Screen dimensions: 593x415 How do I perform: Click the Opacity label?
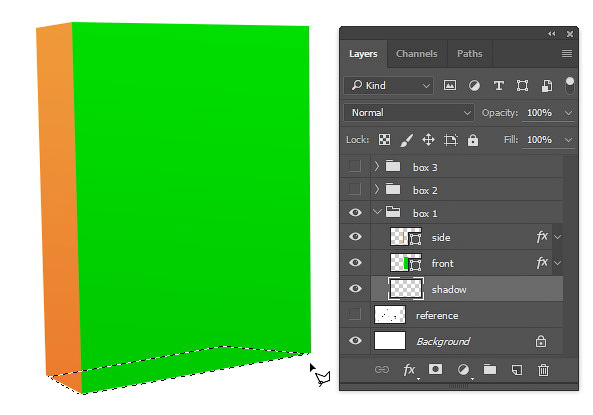tap(500, 113)
